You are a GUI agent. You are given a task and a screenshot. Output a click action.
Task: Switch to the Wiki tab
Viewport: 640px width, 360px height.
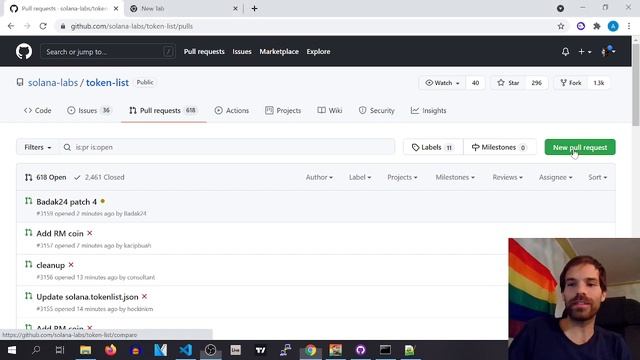(330, 111)
